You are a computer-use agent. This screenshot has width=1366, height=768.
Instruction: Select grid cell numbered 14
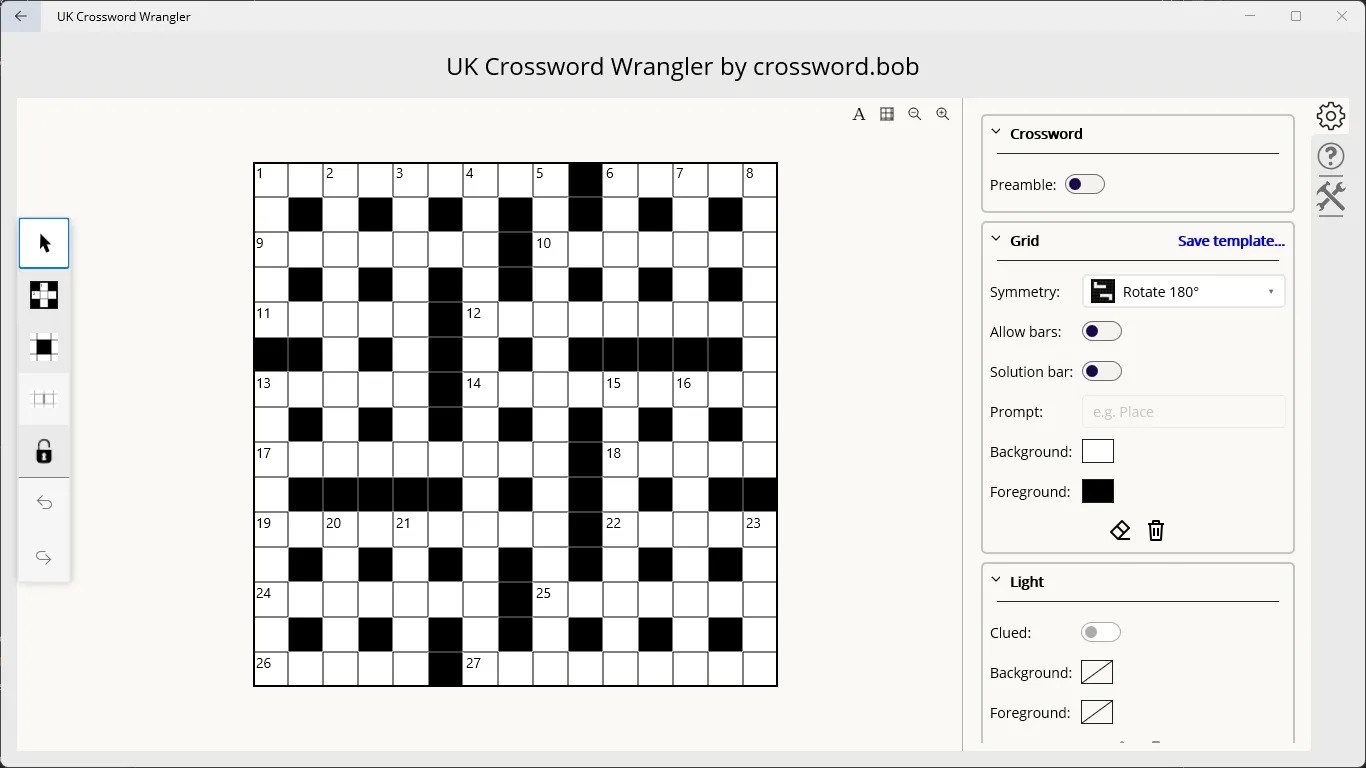tap(481, 391)
